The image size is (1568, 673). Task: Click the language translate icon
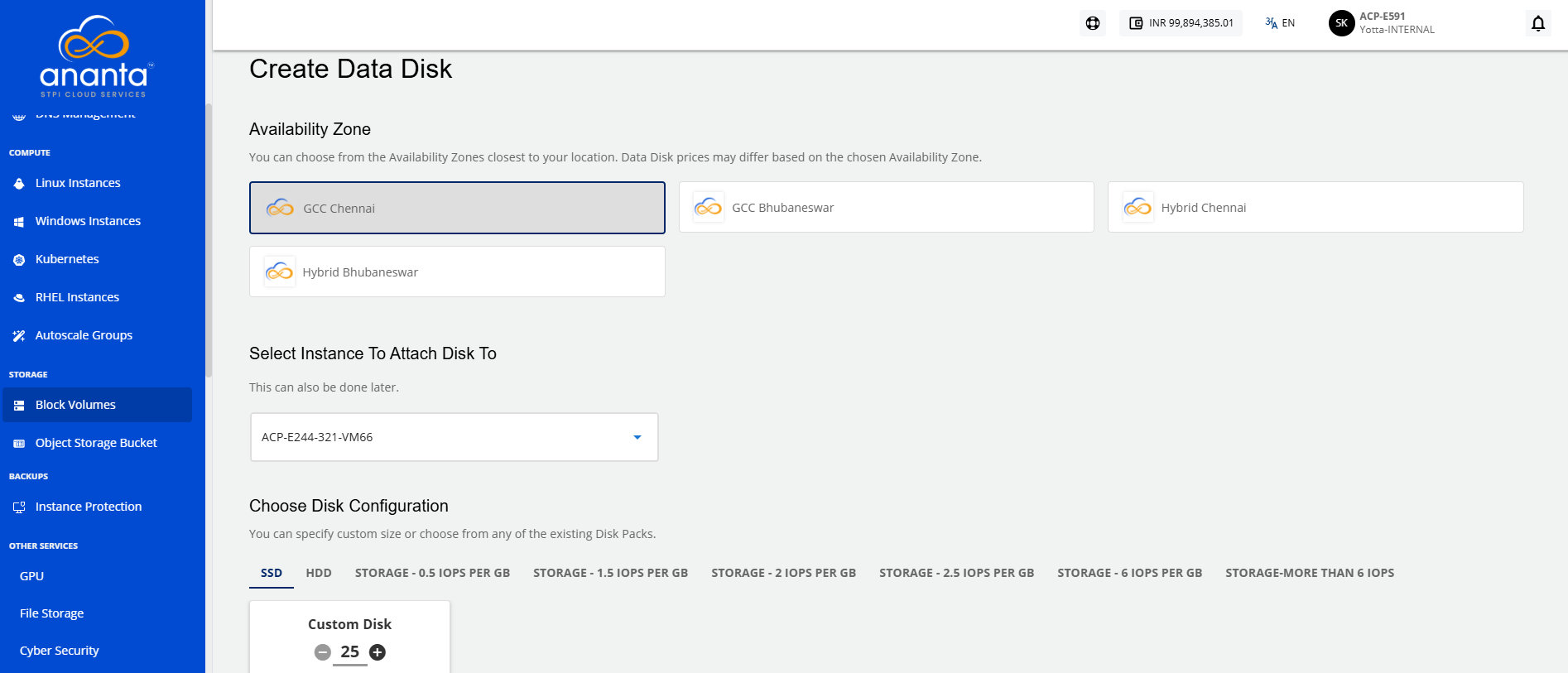1271,23
